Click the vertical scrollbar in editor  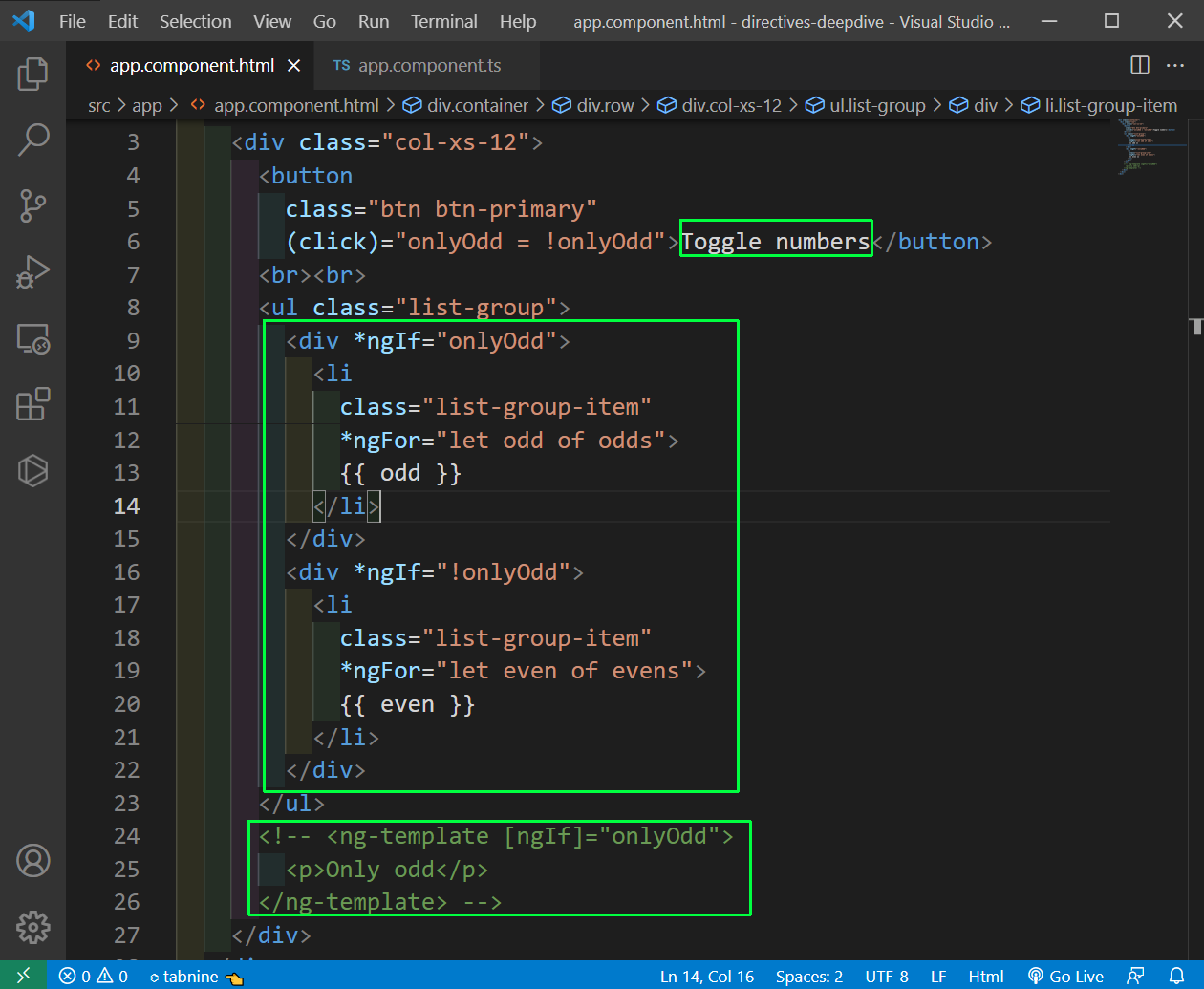click(1196, 539)
